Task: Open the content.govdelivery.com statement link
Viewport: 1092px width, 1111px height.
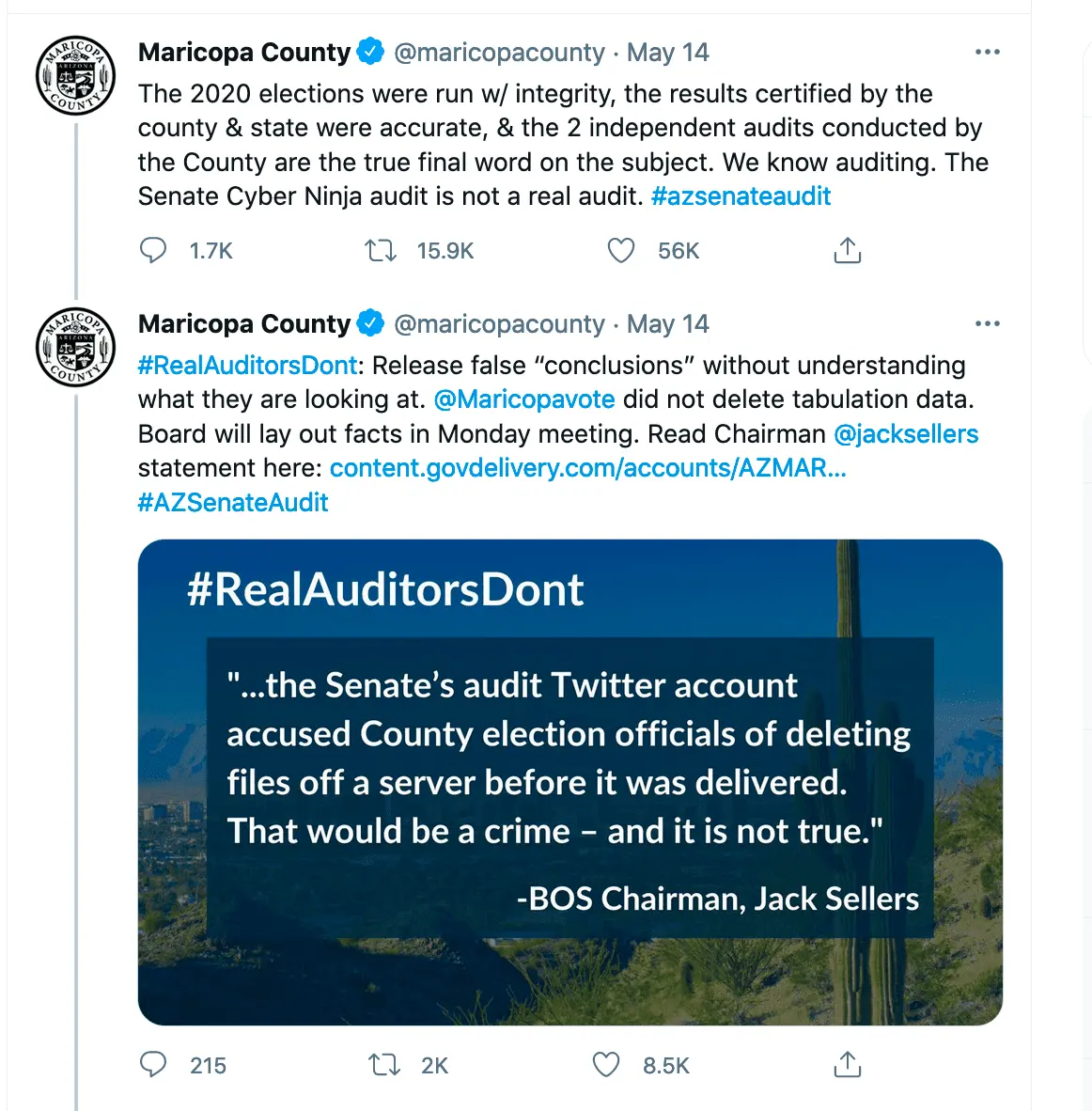Action: [x=587, y=468]
